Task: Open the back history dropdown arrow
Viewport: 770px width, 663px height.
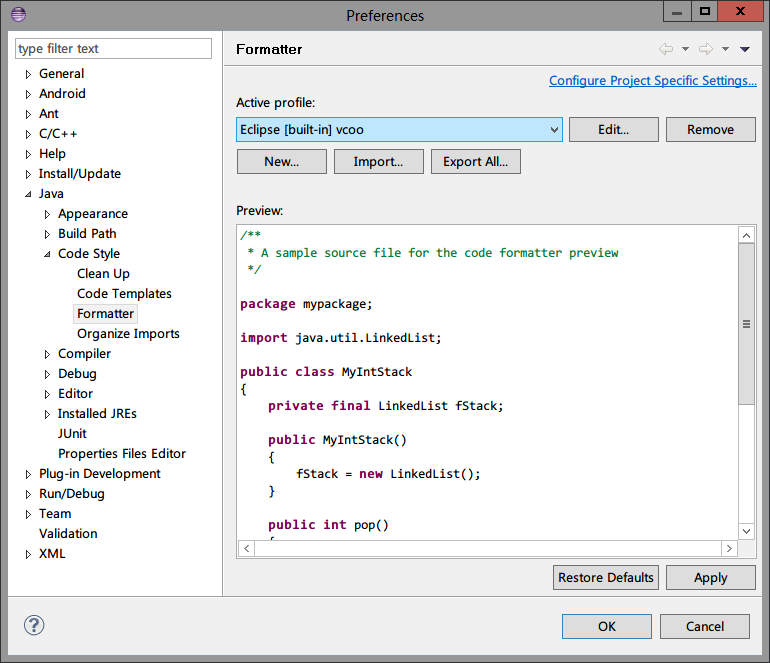Action: (685, 49)
